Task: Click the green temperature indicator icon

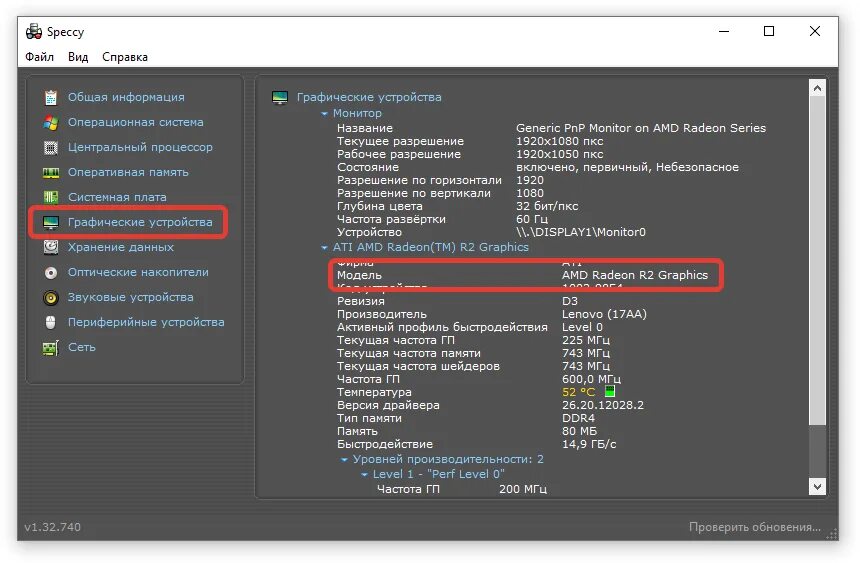Action: [609, 391]
